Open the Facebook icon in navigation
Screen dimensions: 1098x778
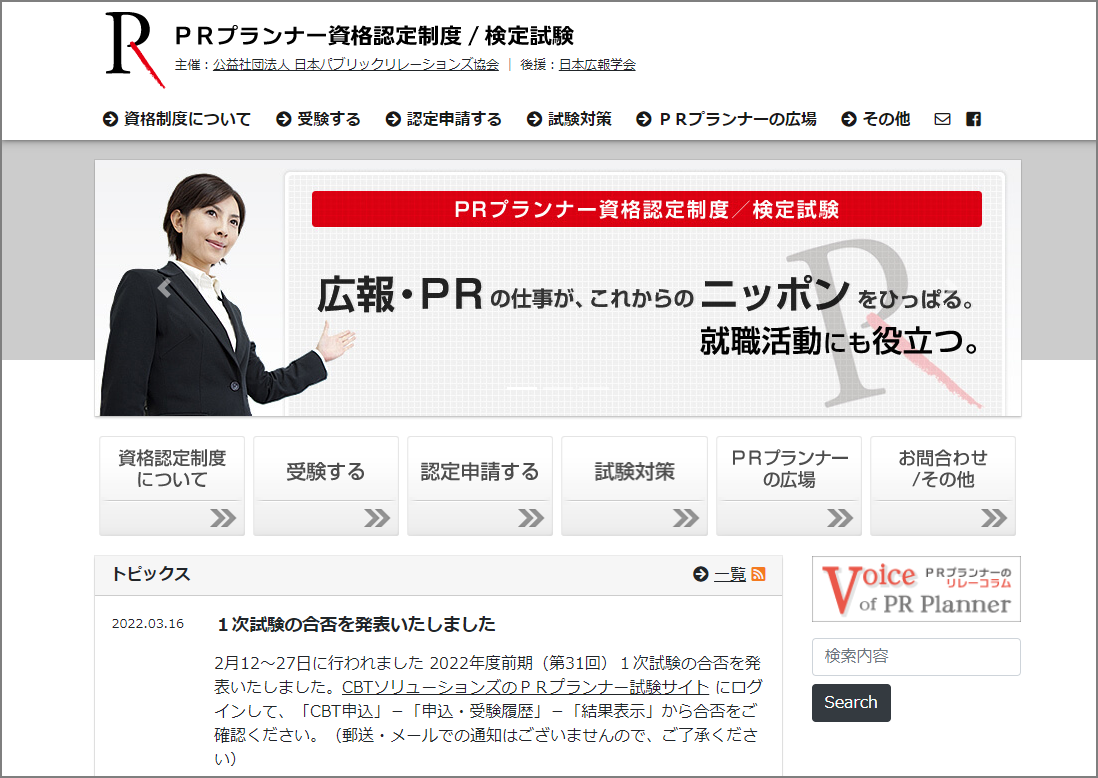(x=973, y=119)
